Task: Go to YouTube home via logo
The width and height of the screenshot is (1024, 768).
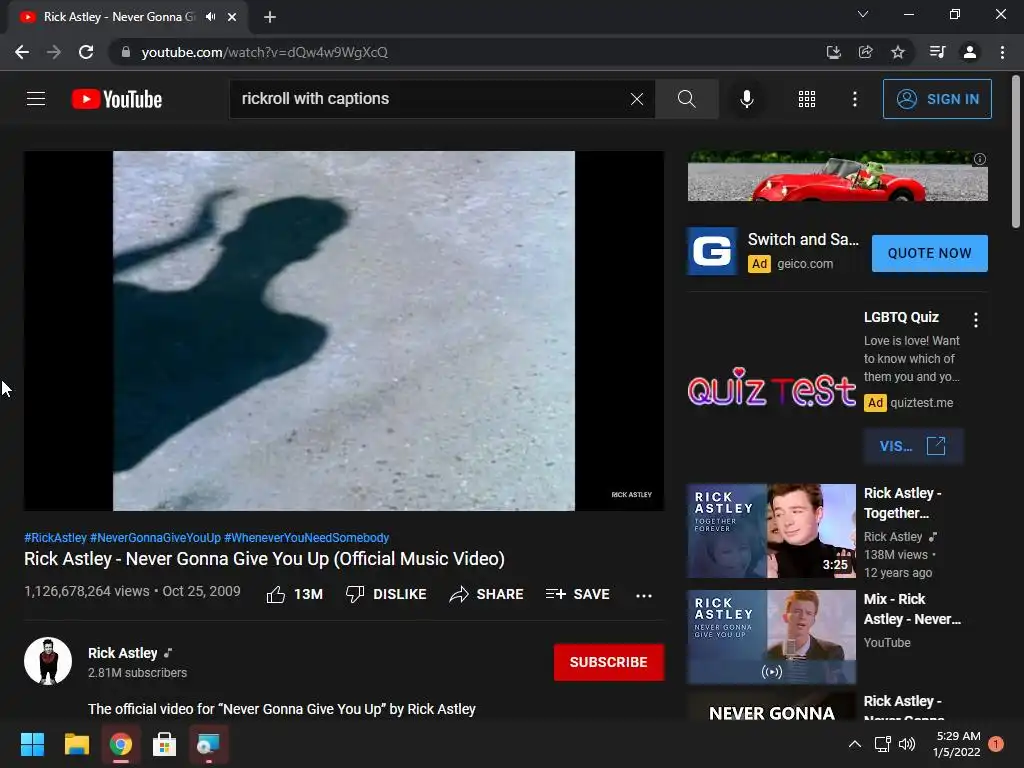Action: (117, 99)
